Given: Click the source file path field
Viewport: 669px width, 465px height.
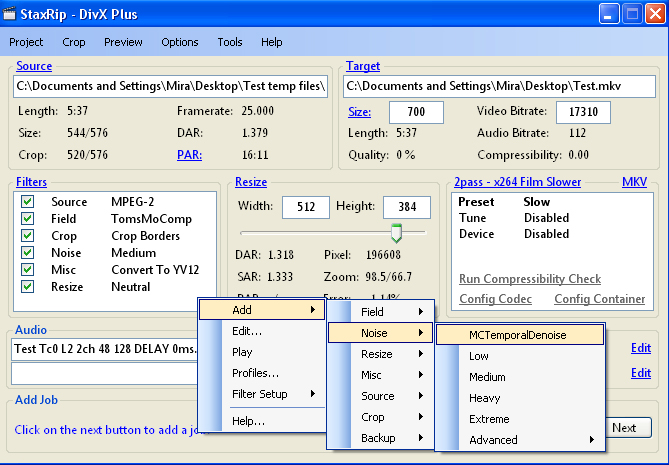Looking at the screenshot, I should pos(170,86).
